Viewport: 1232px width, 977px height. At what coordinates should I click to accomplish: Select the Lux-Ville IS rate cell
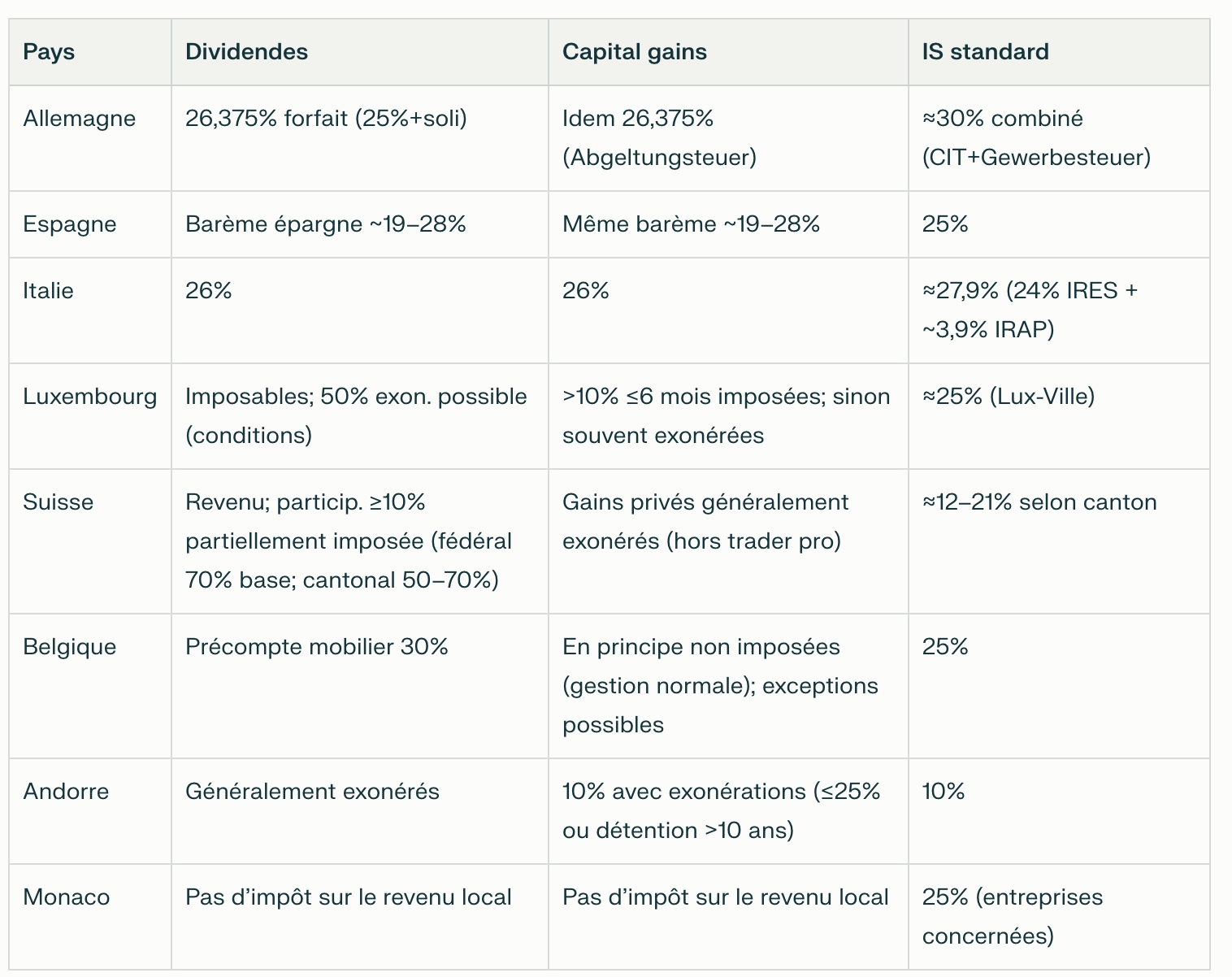(1009, 397)
